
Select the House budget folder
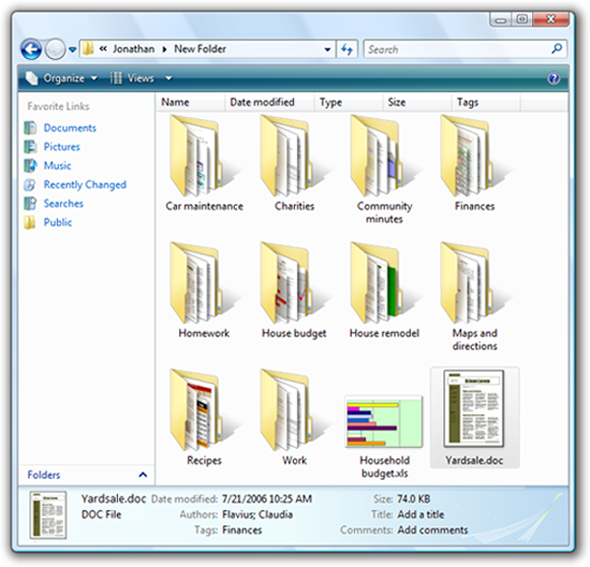pyautogui.click(x=294, y=290)
